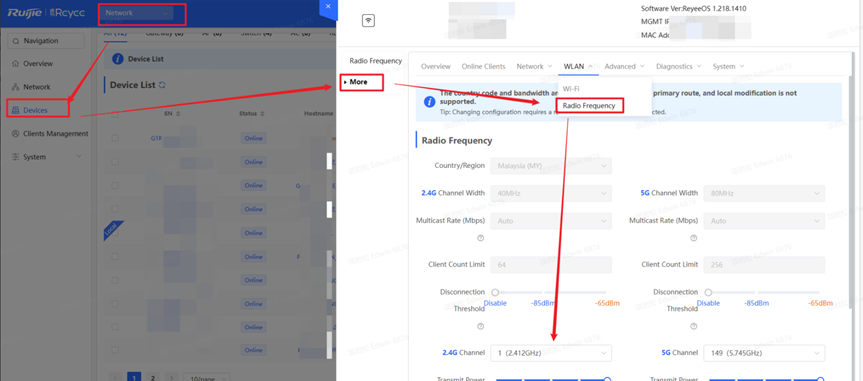The image size is (863, 381).
Task: Open the Network dropdown in top bar
Action: 136,13
